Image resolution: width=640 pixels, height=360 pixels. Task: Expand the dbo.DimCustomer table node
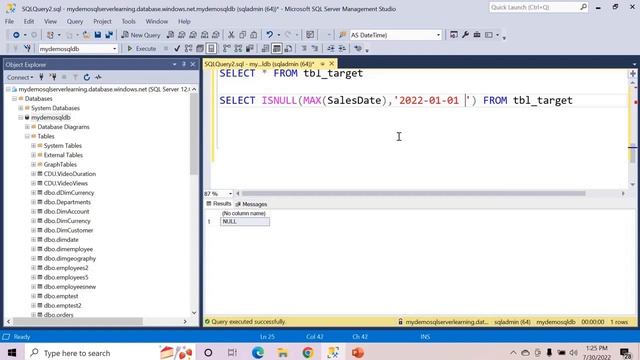tap(33, 230)
